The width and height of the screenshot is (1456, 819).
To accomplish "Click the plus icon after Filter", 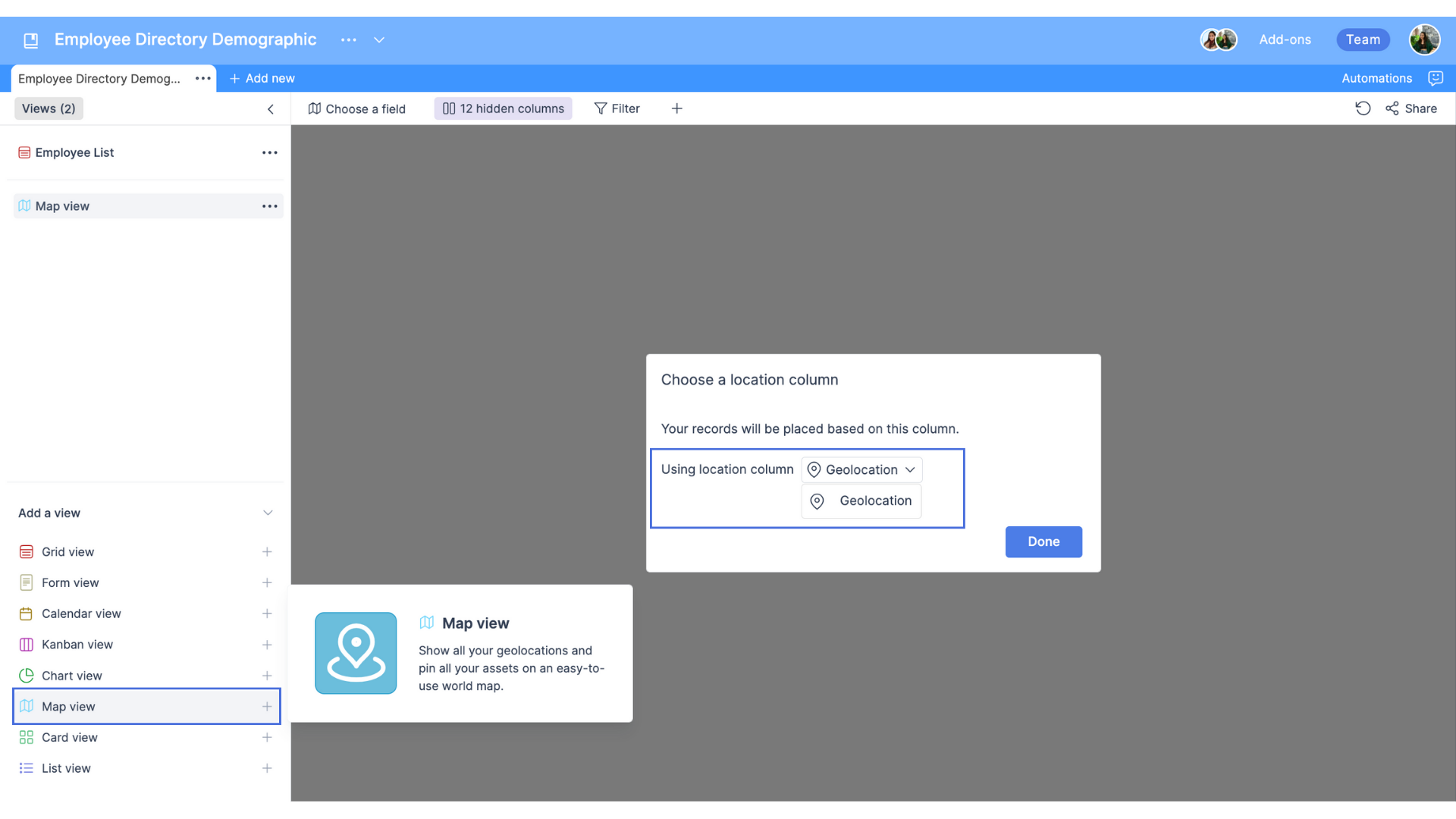I will [676, 108].
